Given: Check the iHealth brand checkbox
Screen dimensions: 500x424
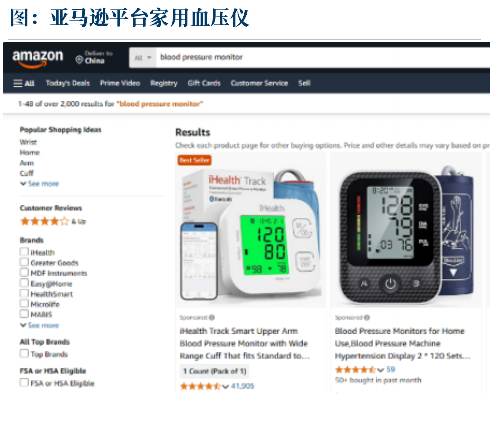Looking at the screenshot, I should (x=24, y=252).
